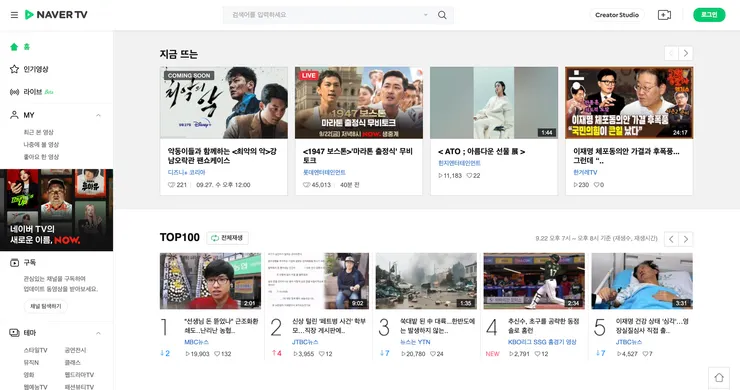The image size is (740, 390).
Task: Open the 최악의 악 COMING SOON thumbnail
Action: pyautogui.click(x=224, y=102)
